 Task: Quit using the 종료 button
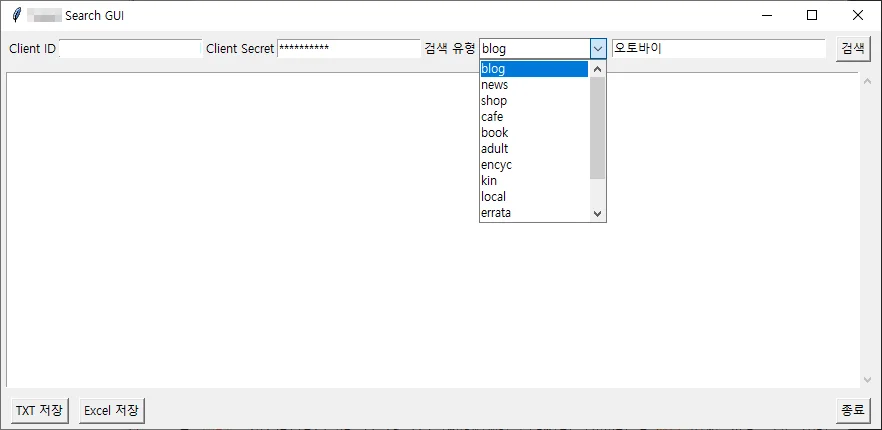coord(853,410)
